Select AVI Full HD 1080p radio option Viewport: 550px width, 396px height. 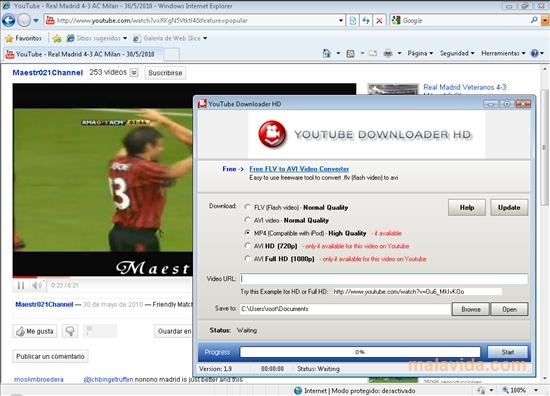248,259
